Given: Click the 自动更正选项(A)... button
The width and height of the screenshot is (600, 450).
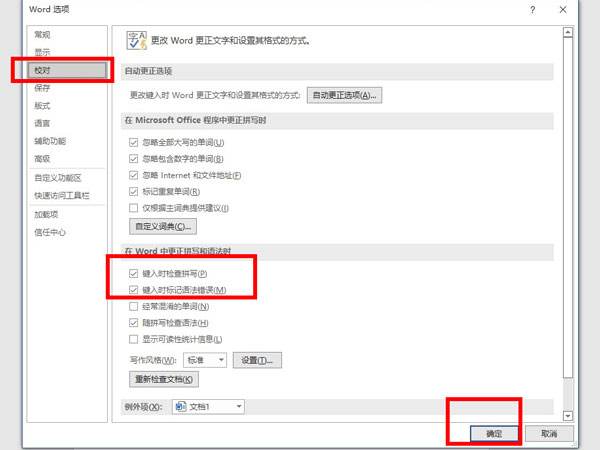Looking at the screenshot, I should coord(344,95).
